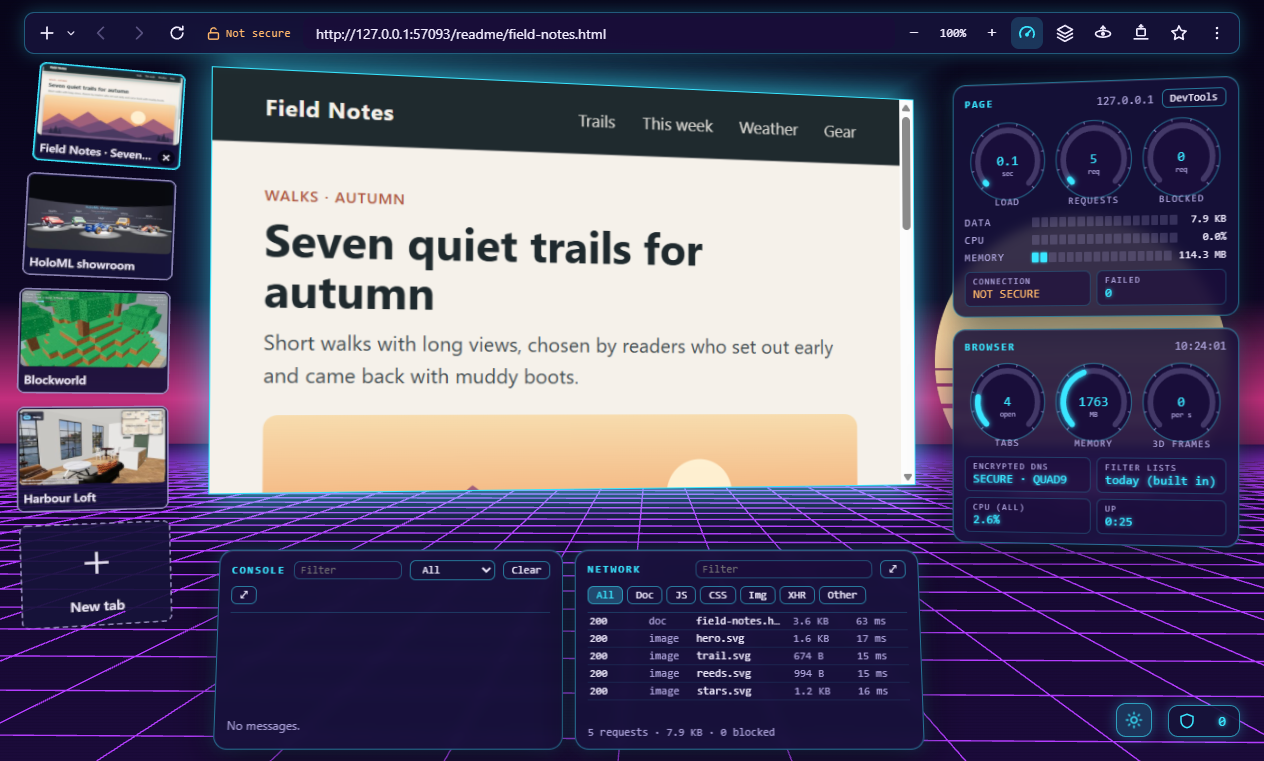Viewport: 1264px width, 761px height.
Task: Toggle the performance gauge dashboard
Action: click(1027, 33)
